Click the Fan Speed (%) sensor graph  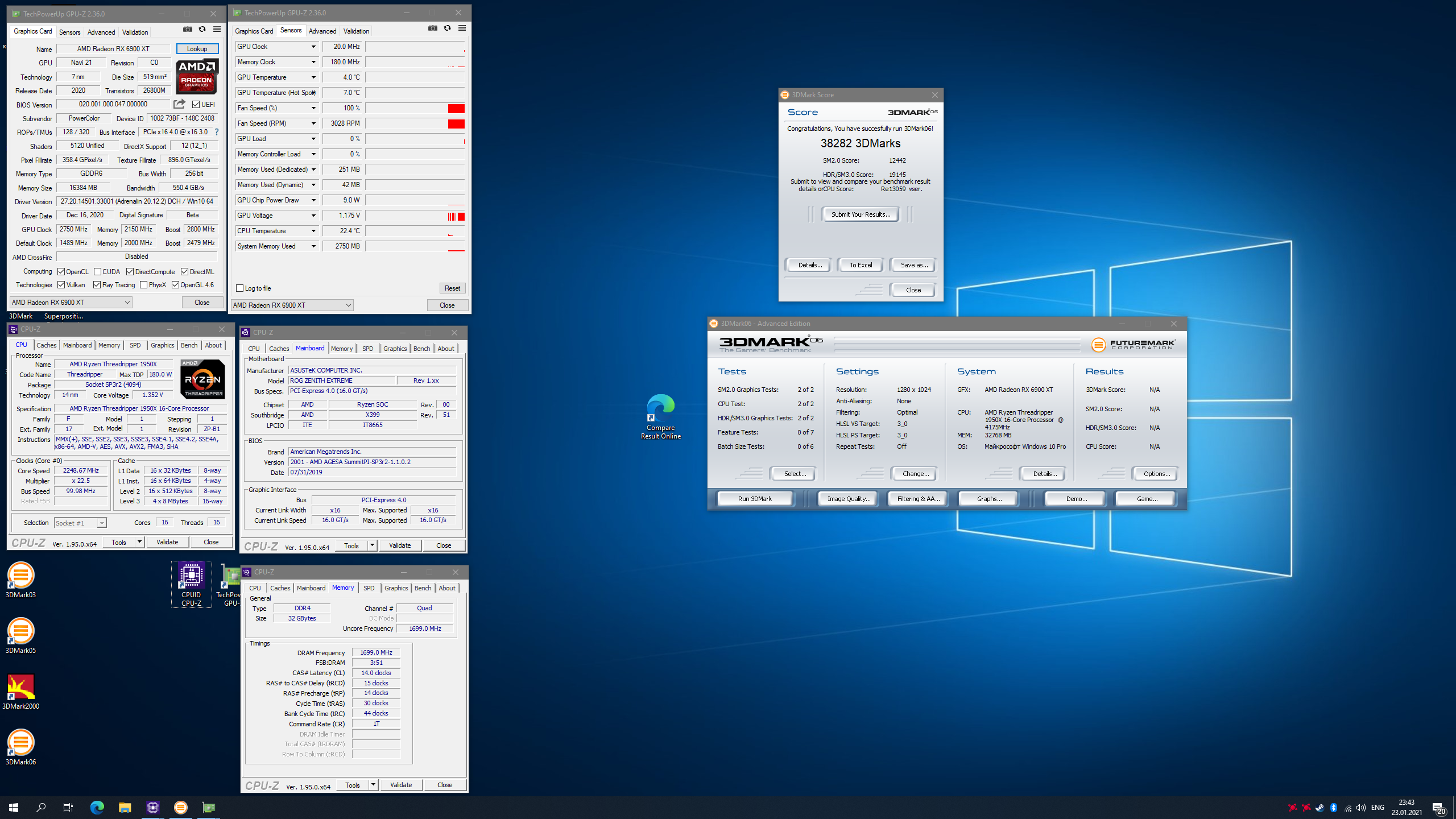click(415, 108)
